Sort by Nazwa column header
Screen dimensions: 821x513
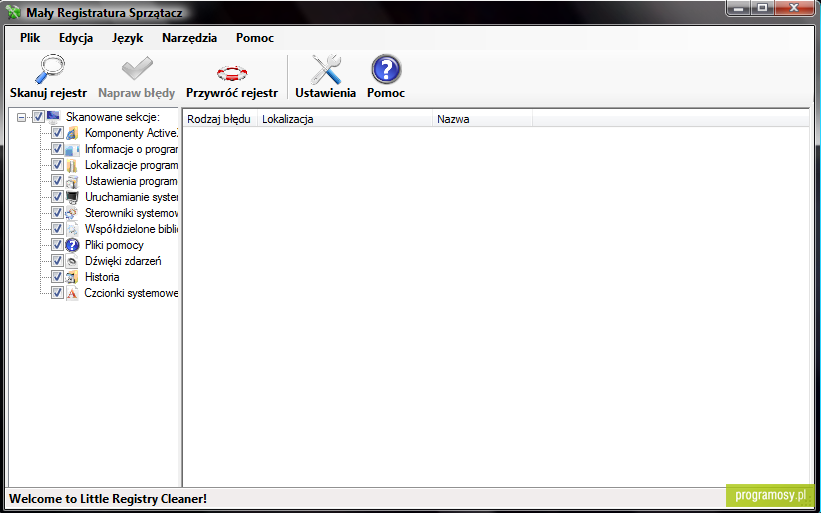(x=482, y=119)
